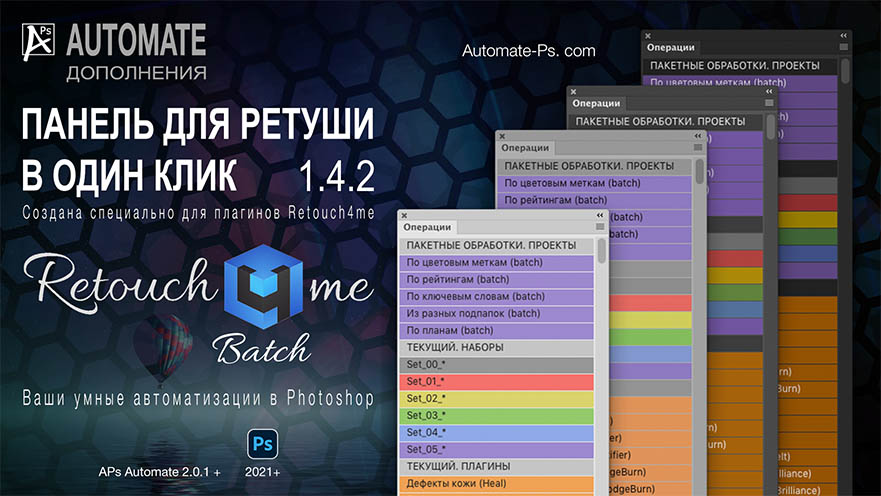881x496 pixels.
Task: Run 'Из разных подпапок (batch)' action
Action: (x=497, y=313)
